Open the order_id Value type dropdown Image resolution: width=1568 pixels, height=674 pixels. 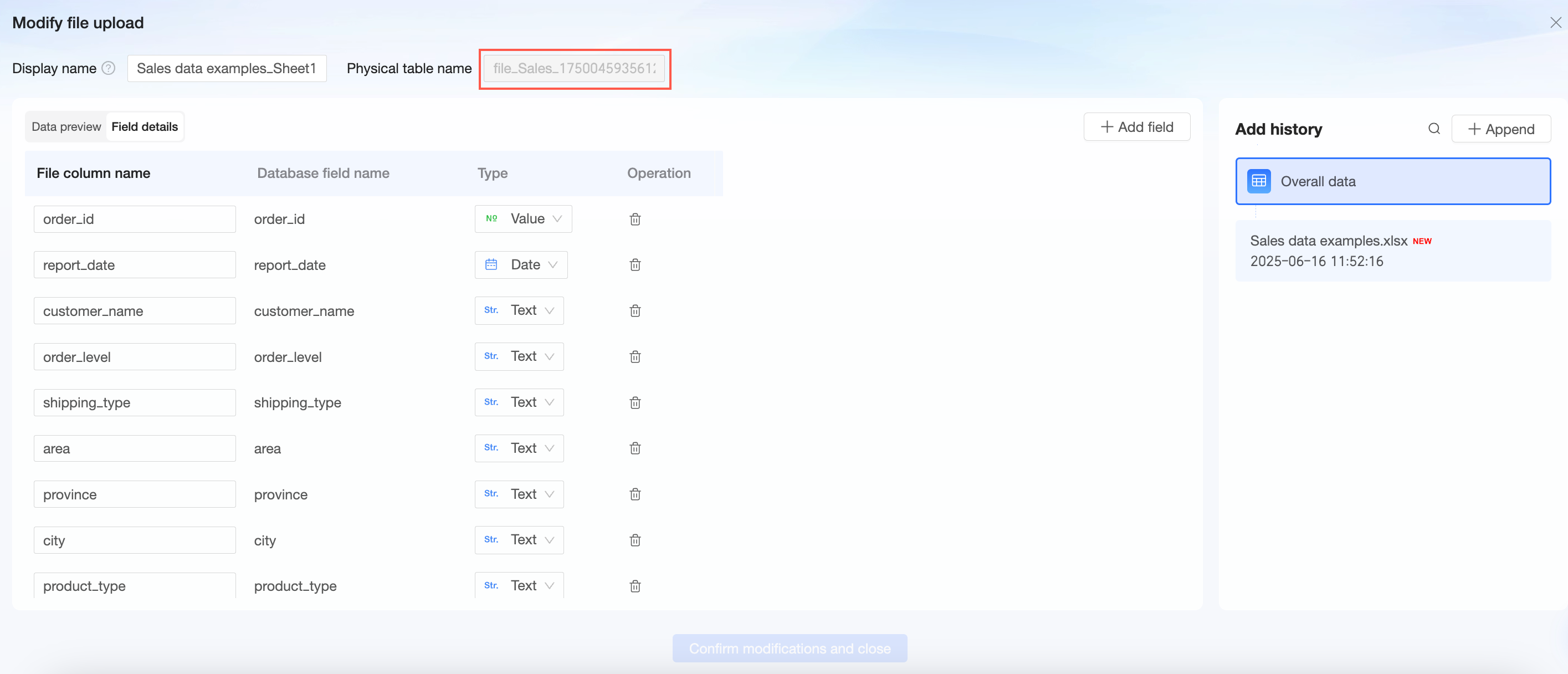click(x=523, y=218)
